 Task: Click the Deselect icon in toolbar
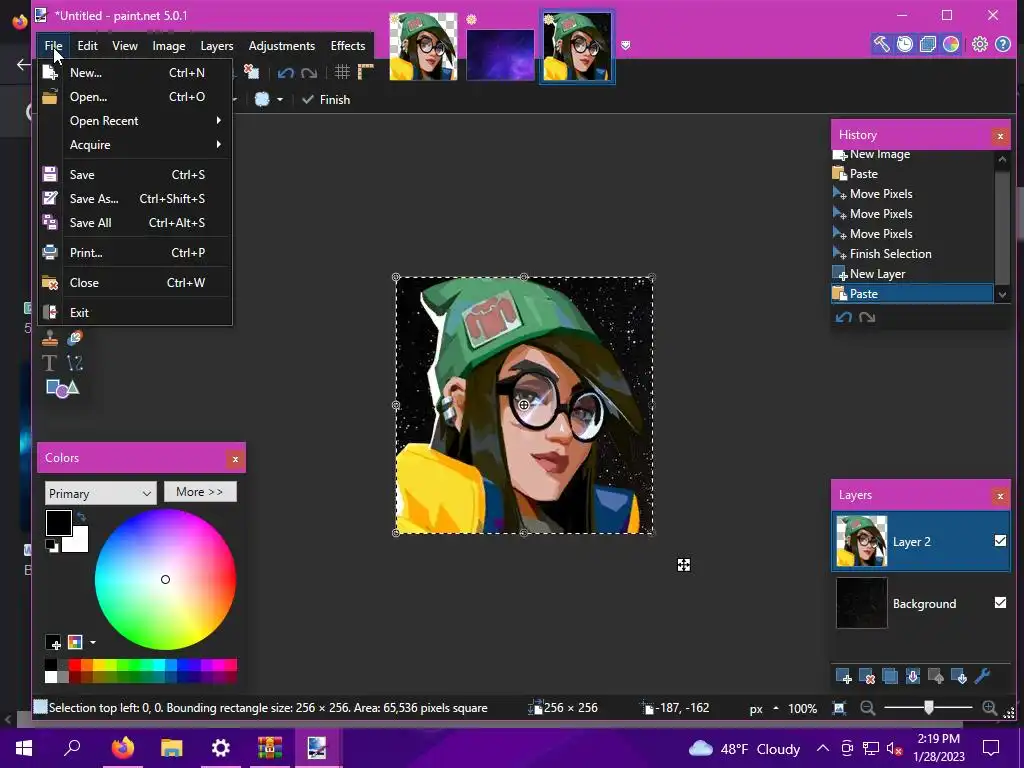(x=251, y=72)
